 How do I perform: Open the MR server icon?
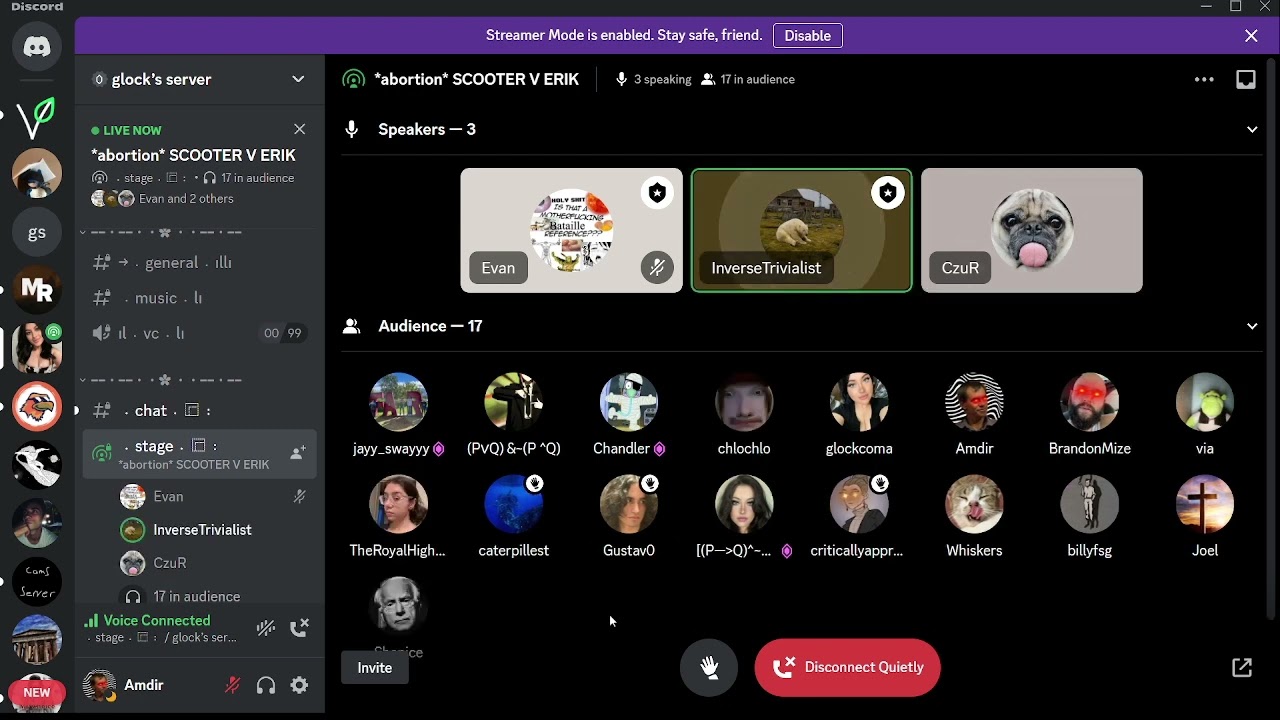(37, 290)
